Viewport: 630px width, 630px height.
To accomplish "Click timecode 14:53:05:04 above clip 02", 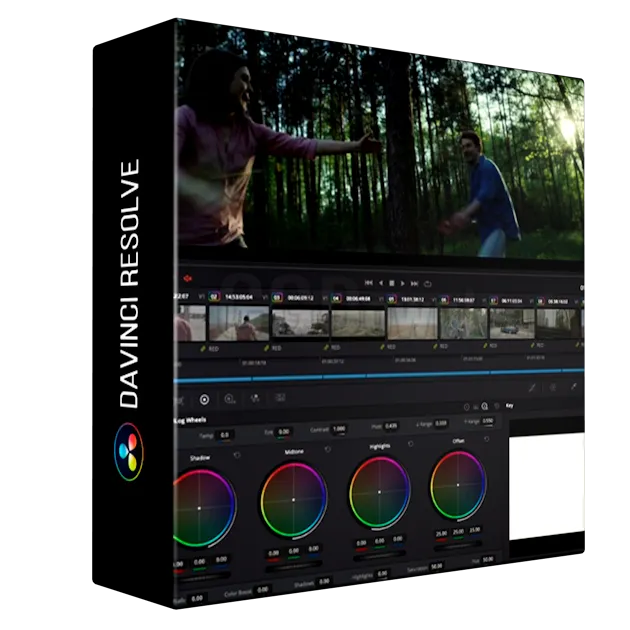I will 239,297.
